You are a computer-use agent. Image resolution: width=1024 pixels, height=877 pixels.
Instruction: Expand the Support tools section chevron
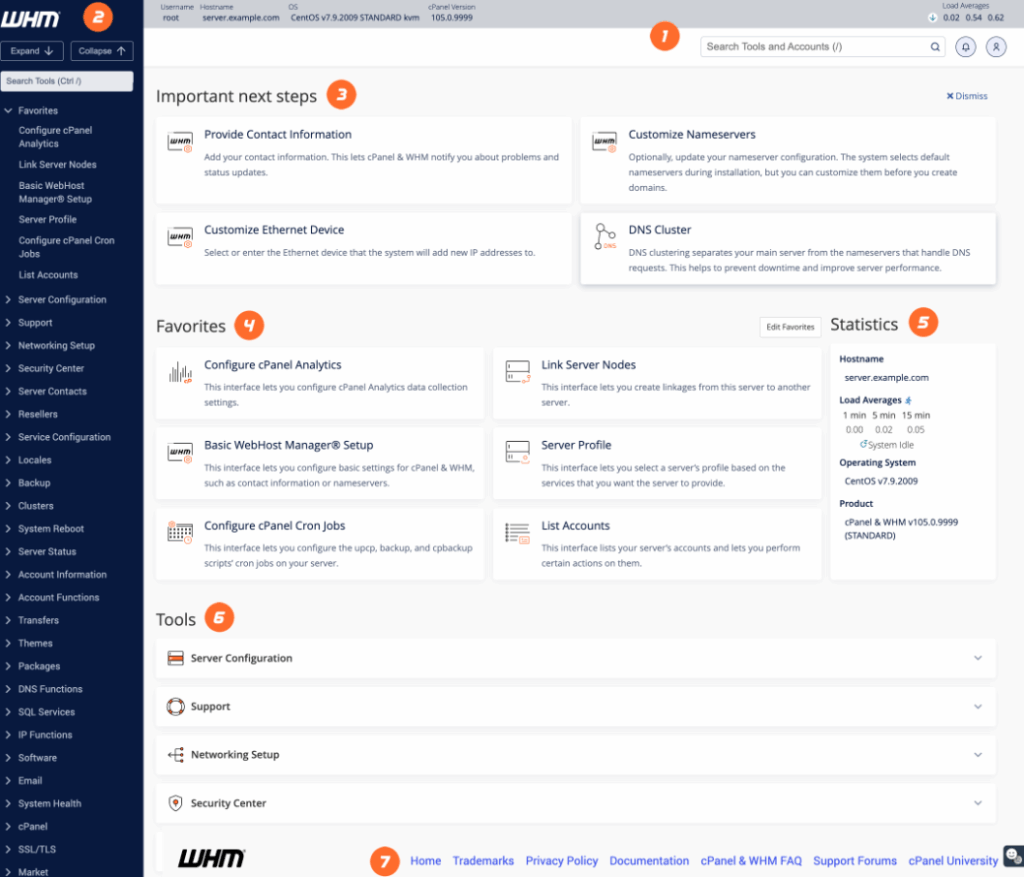pyautogui.click(x=978, y=707)
